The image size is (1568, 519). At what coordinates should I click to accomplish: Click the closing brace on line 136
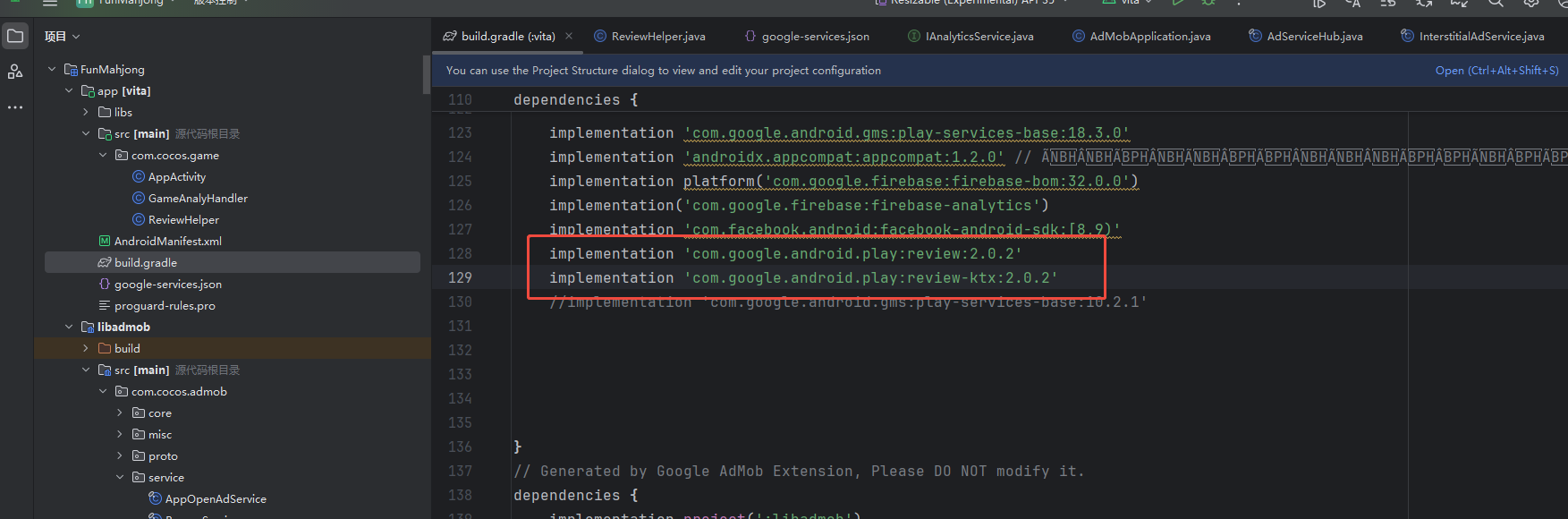click(517, 447)
